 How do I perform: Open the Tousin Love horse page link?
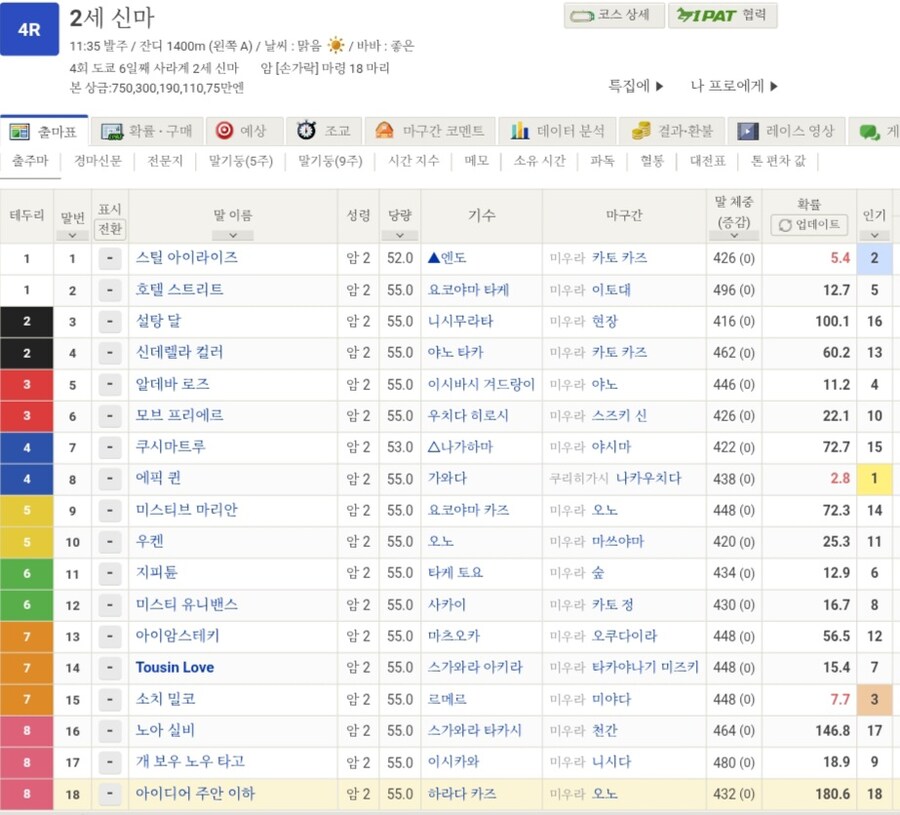click(x=175, y=667)
